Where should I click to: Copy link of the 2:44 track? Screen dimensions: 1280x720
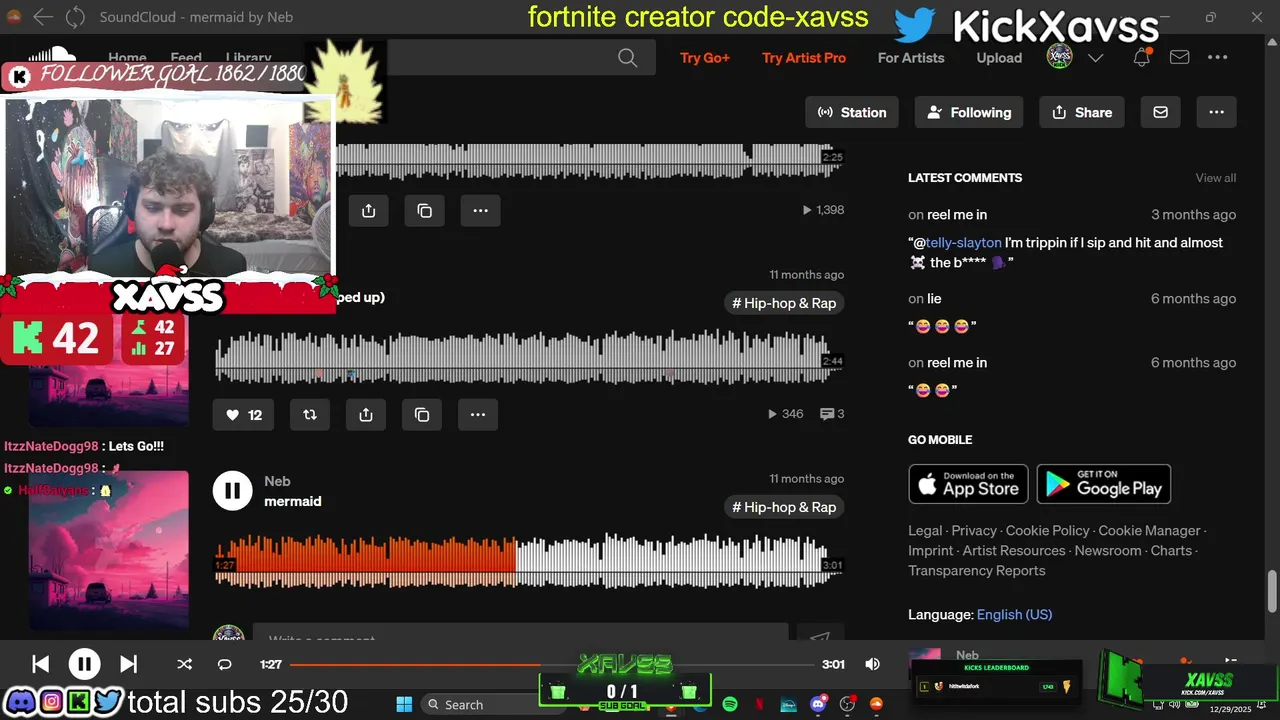pyautogui.click(x=422, y=414)
